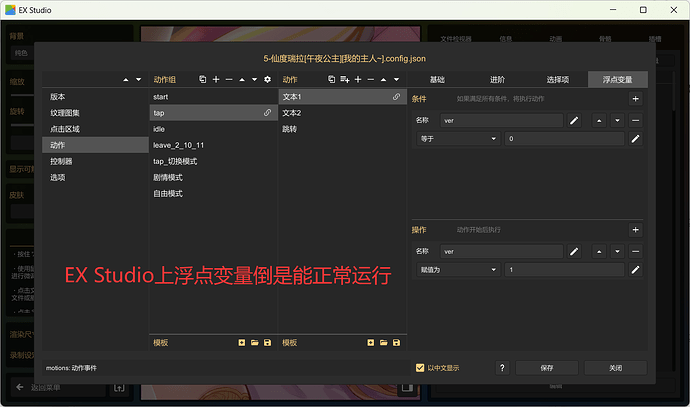This screenshot has height=407, width=690.
Task: Move the motion down in 动作 header
Action: coord(396,80)
